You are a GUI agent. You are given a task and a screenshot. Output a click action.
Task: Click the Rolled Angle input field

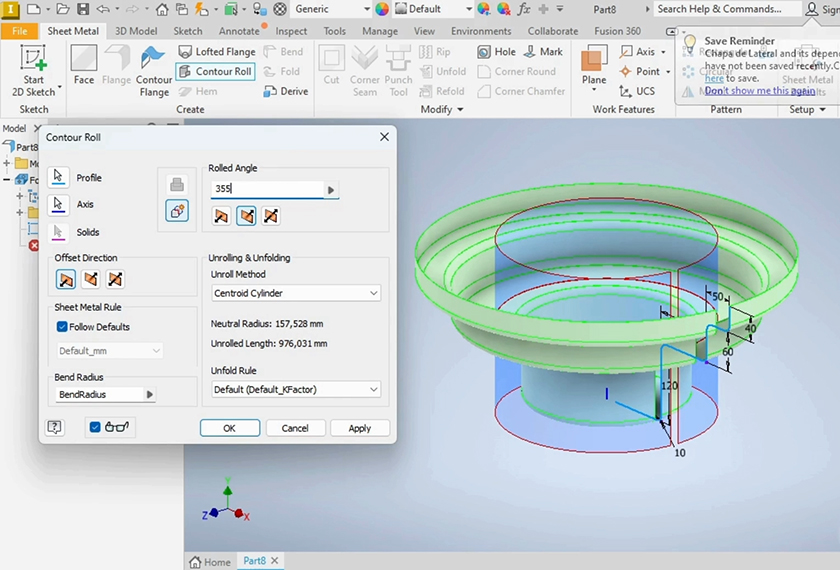(x=267, y=189)
